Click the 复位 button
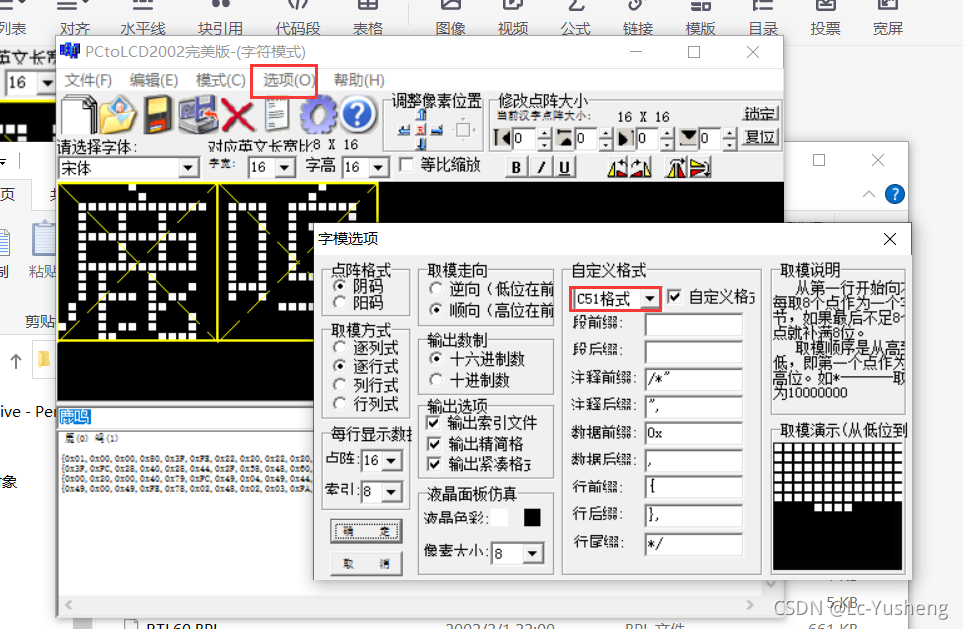 point(760,137)
